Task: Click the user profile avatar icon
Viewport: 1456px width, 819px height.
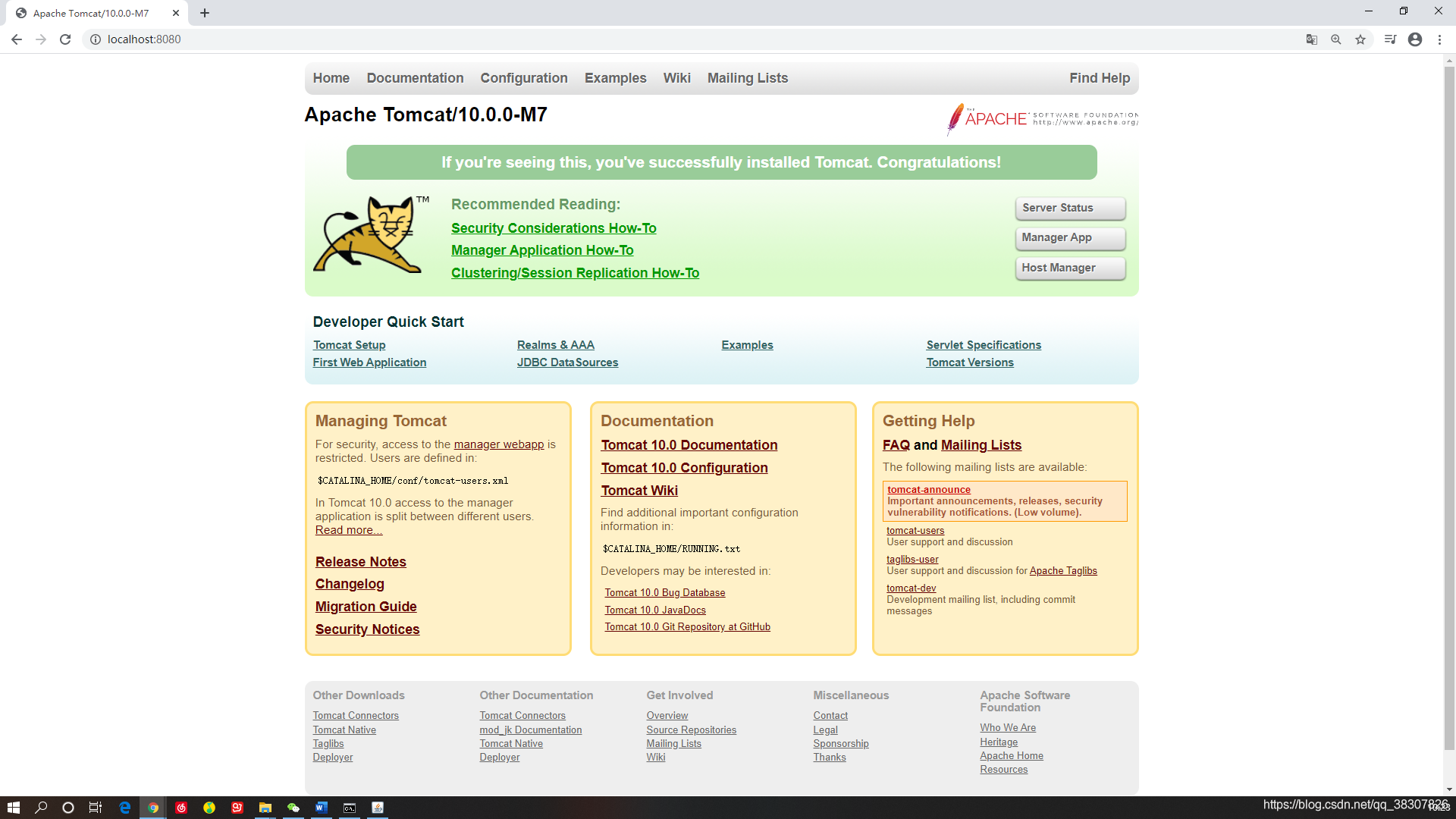Action: (1415, 39)
